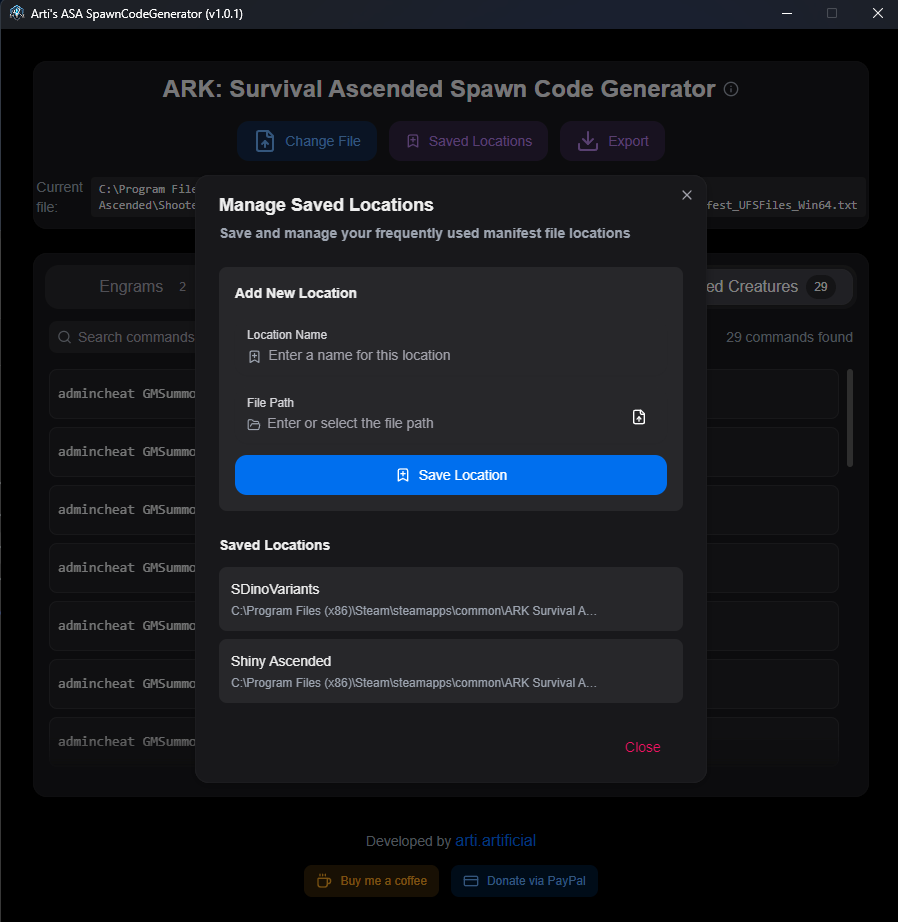Click the red Close text button

tap(642, 747)
